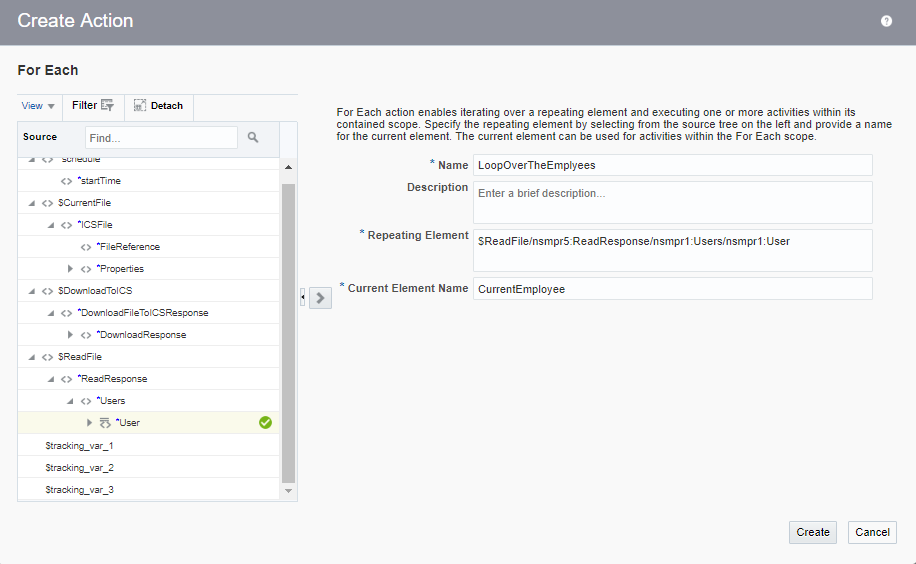Click the element icon beside Users
The height and width of the screenshot is (564, 916).
pos(86,401)
